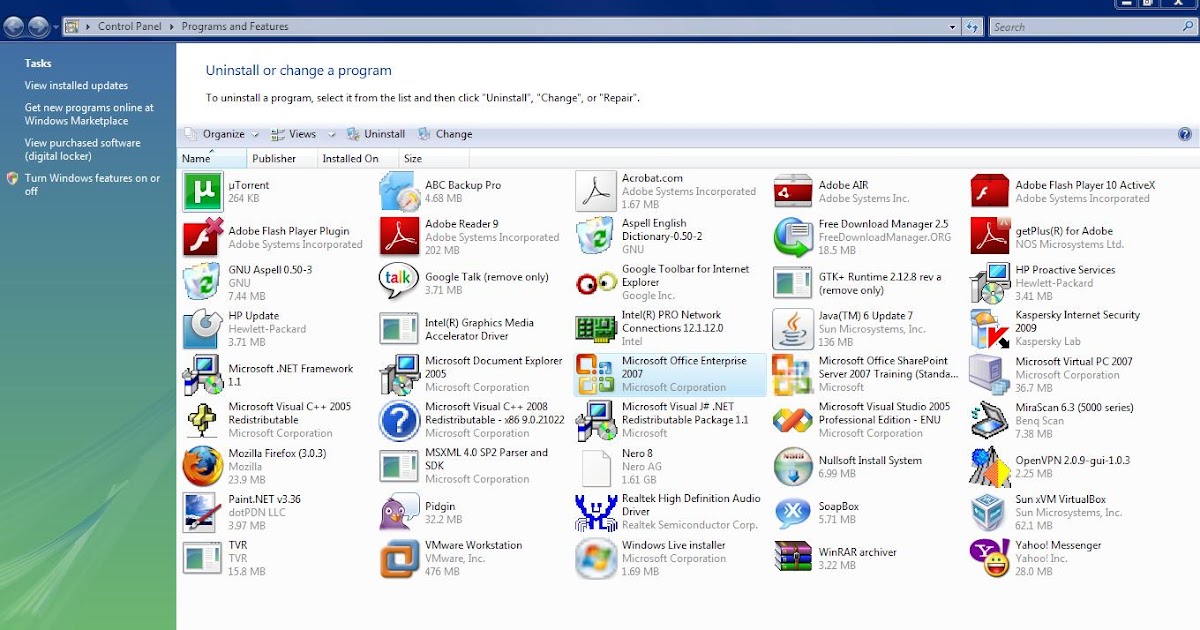Open the Help question mark icon
1200x630 pixels.
coord(1185,133)
